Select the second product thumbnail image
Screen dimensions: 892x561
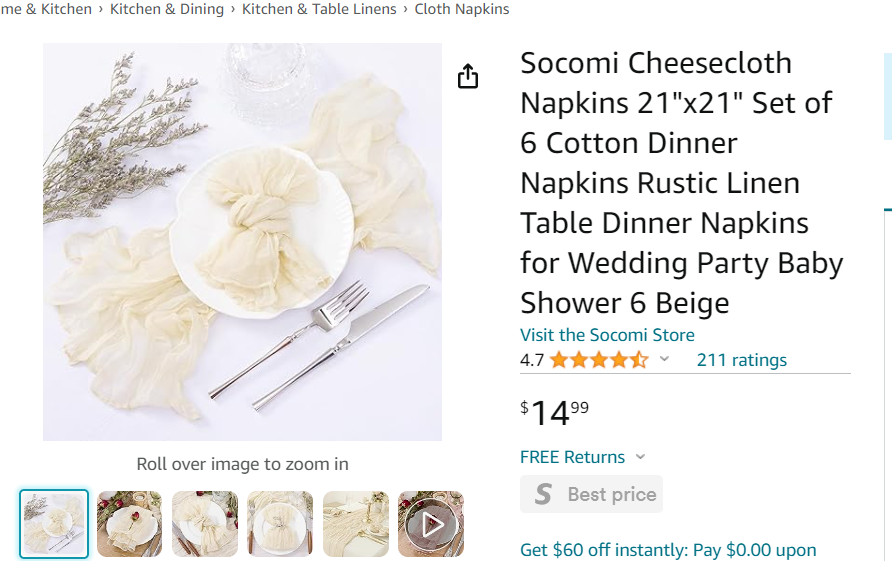(x=129, y=524)
